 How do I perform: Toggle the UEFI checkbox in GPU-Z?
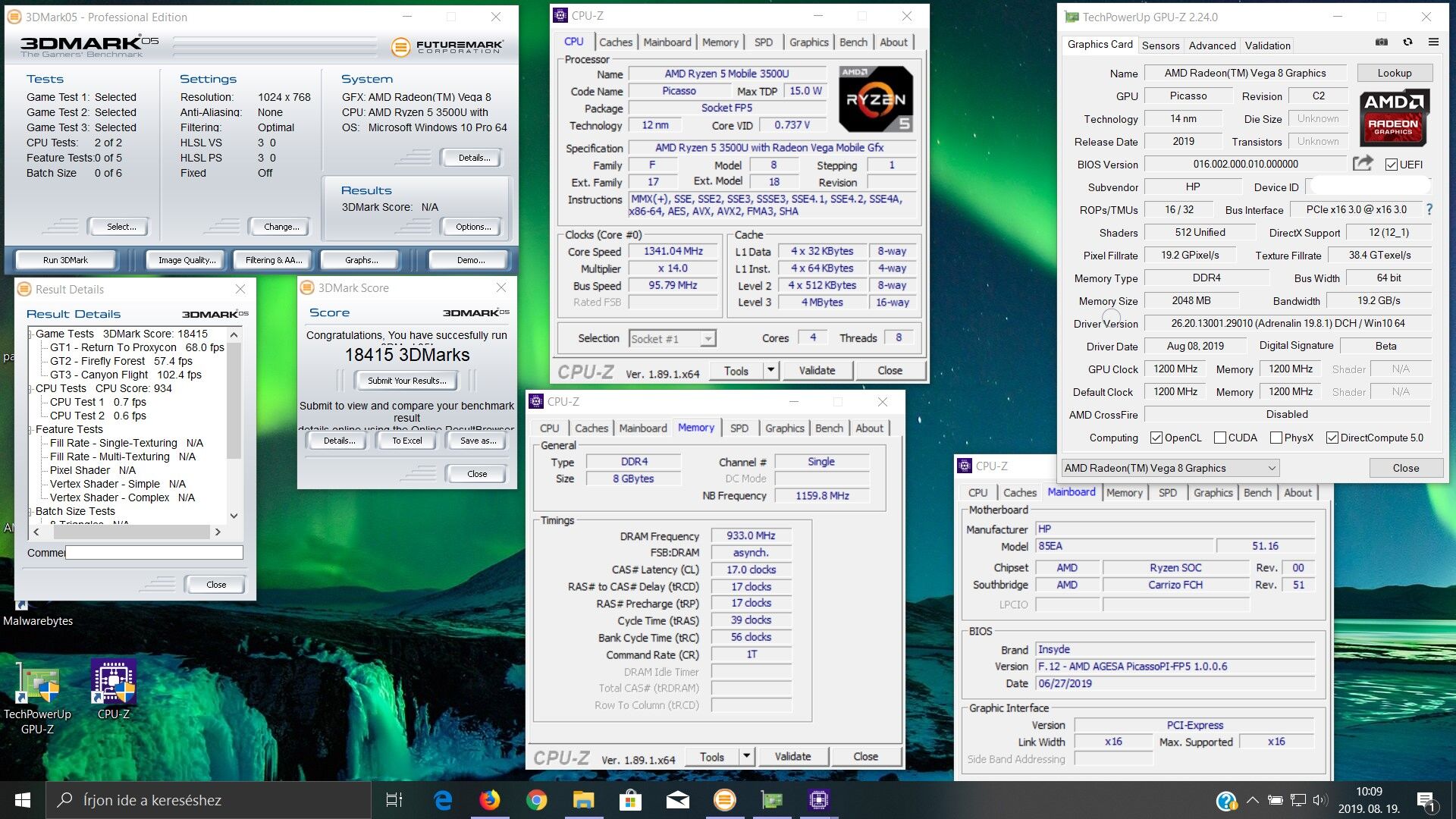(x=1391, y=165)
